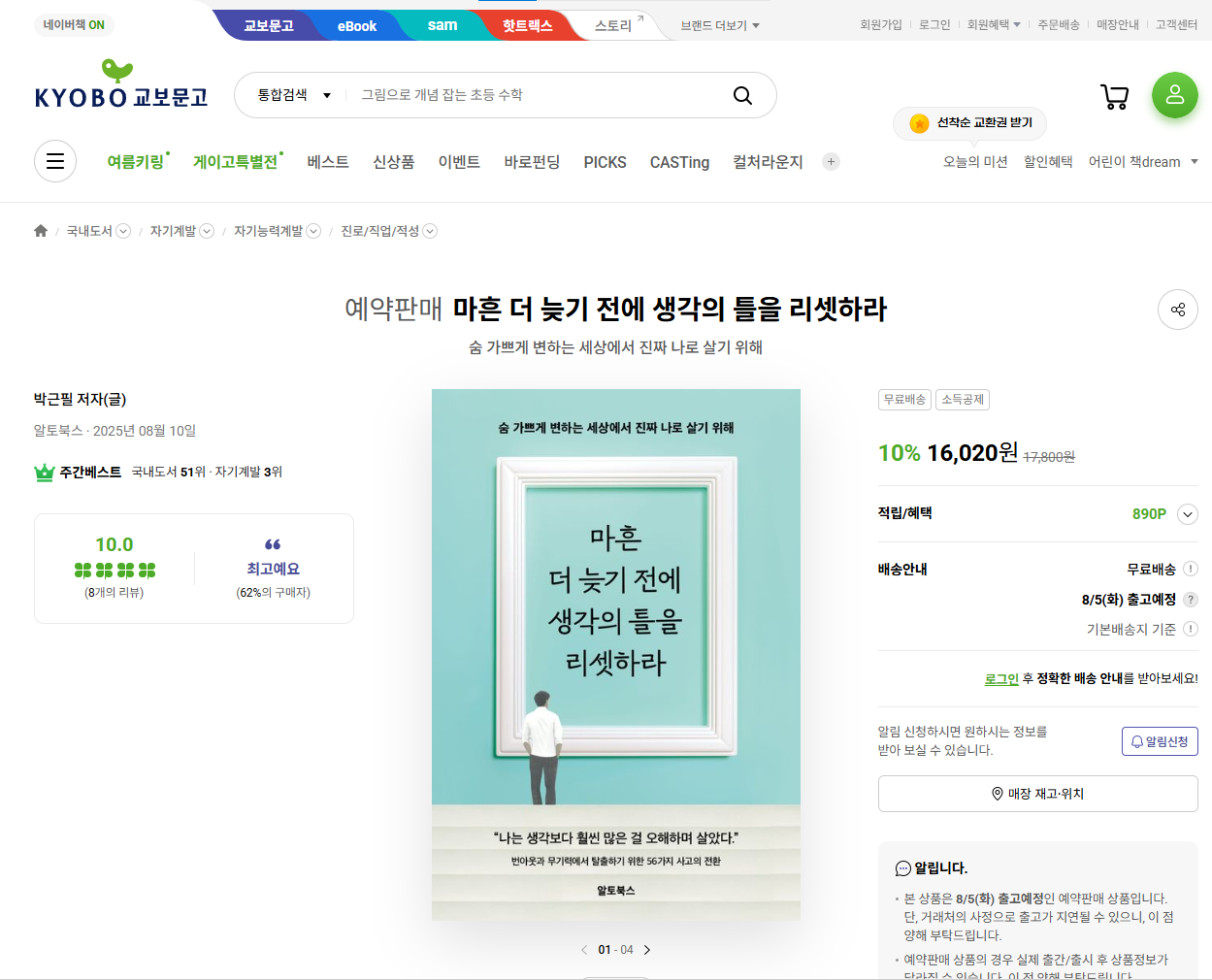Click the question mark icon next to 출고예정
1212x980 pixels.
(1192, 599)
